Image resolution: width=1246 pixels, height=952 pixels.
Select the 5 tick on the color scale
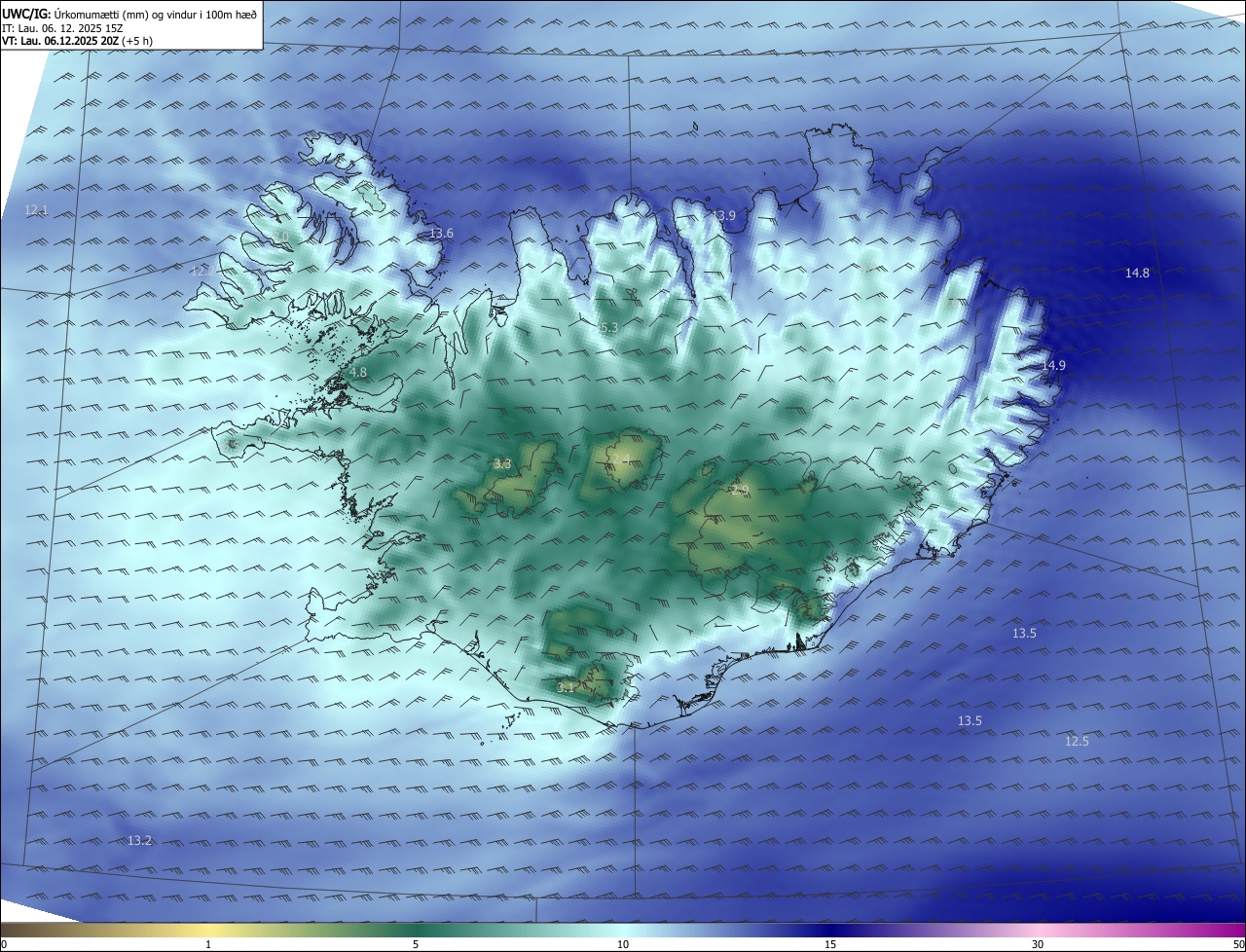(416, 945)
